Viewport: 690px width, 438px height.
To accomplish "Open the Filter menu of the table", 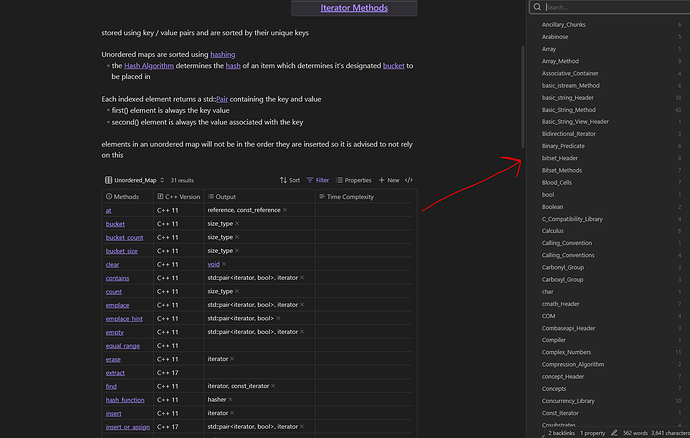I will (318, 180).
